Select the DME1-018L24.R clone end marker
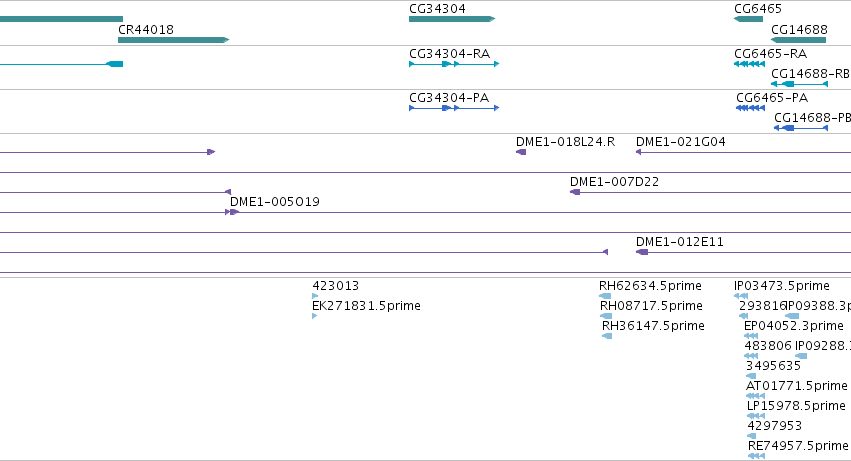 521,152
